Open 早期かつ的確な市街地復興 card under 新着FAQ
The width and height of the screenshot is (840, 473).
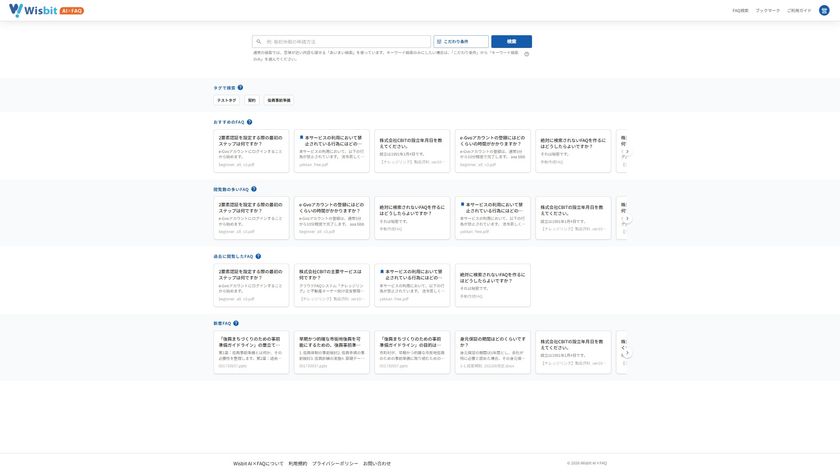[x=332, y=352]
